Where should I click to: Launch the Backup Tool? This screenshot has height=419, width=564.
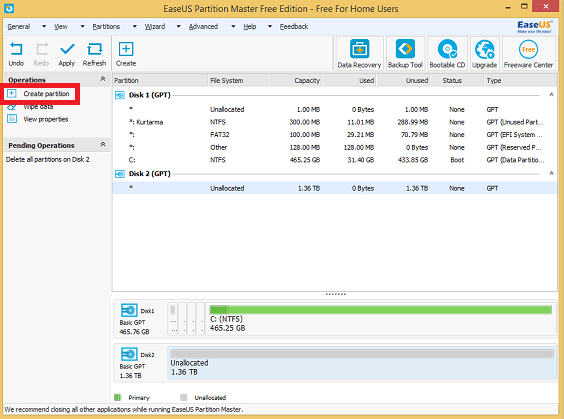coord(405,54)
